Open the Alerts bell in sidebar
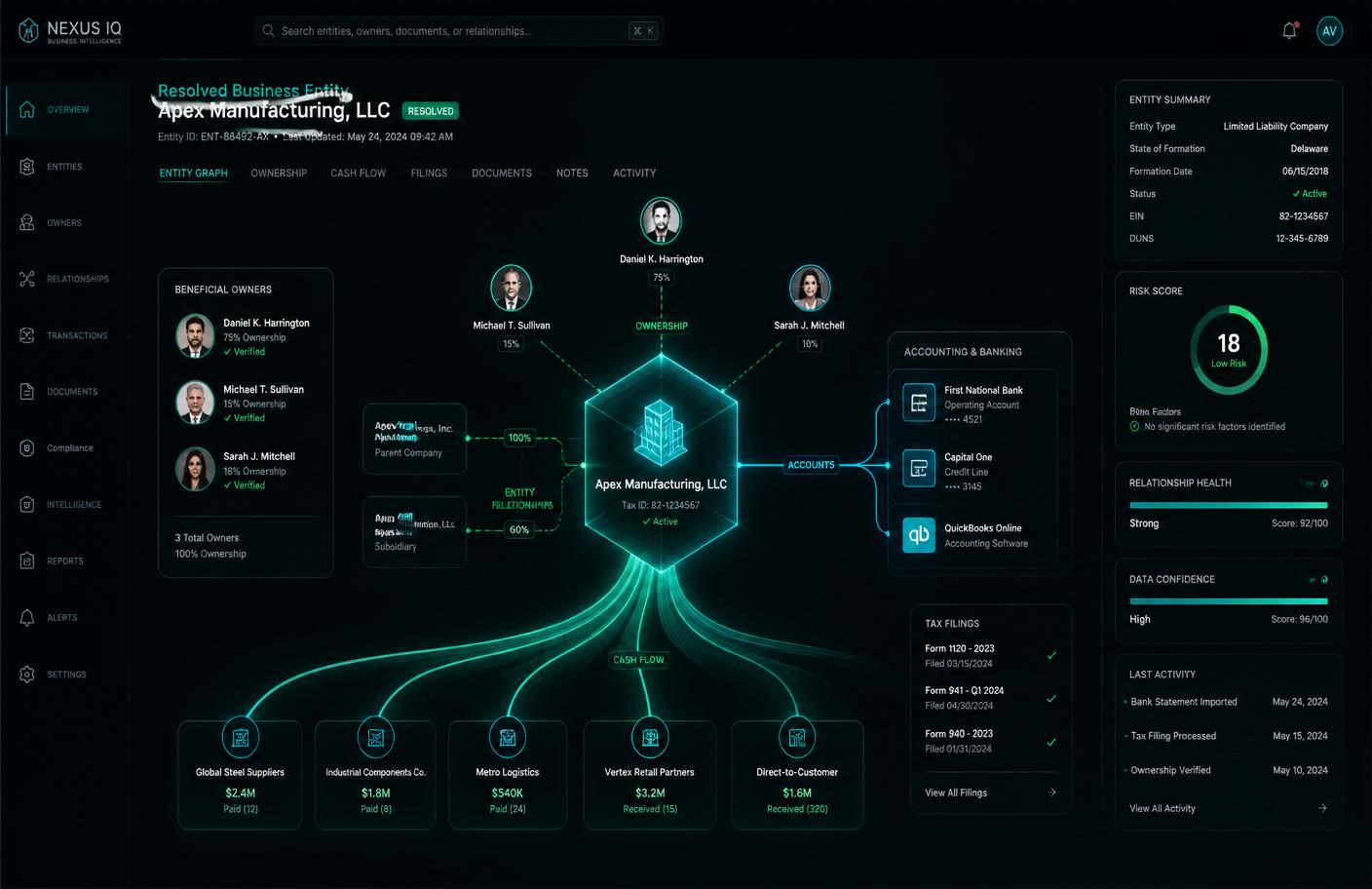 click(x=27, y=617)
